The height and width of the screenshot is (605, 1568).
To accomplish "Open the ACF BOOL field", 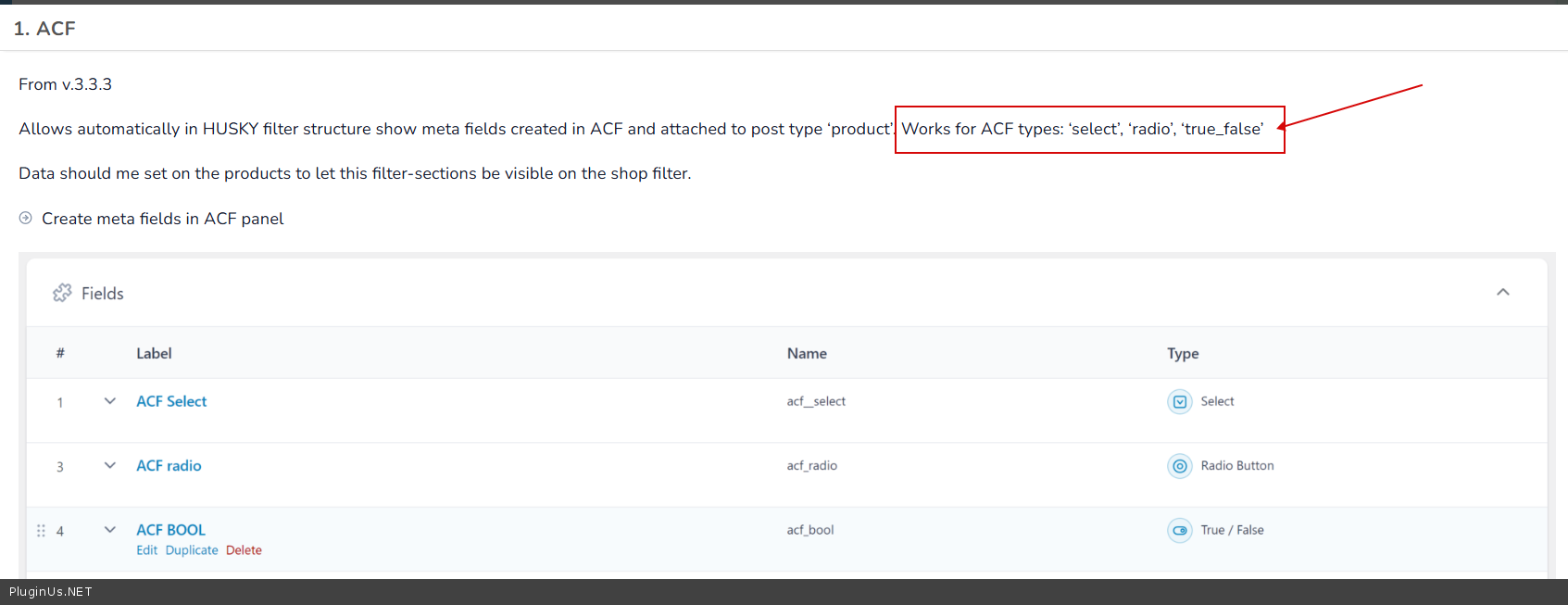I will click(x=170, y=530).
